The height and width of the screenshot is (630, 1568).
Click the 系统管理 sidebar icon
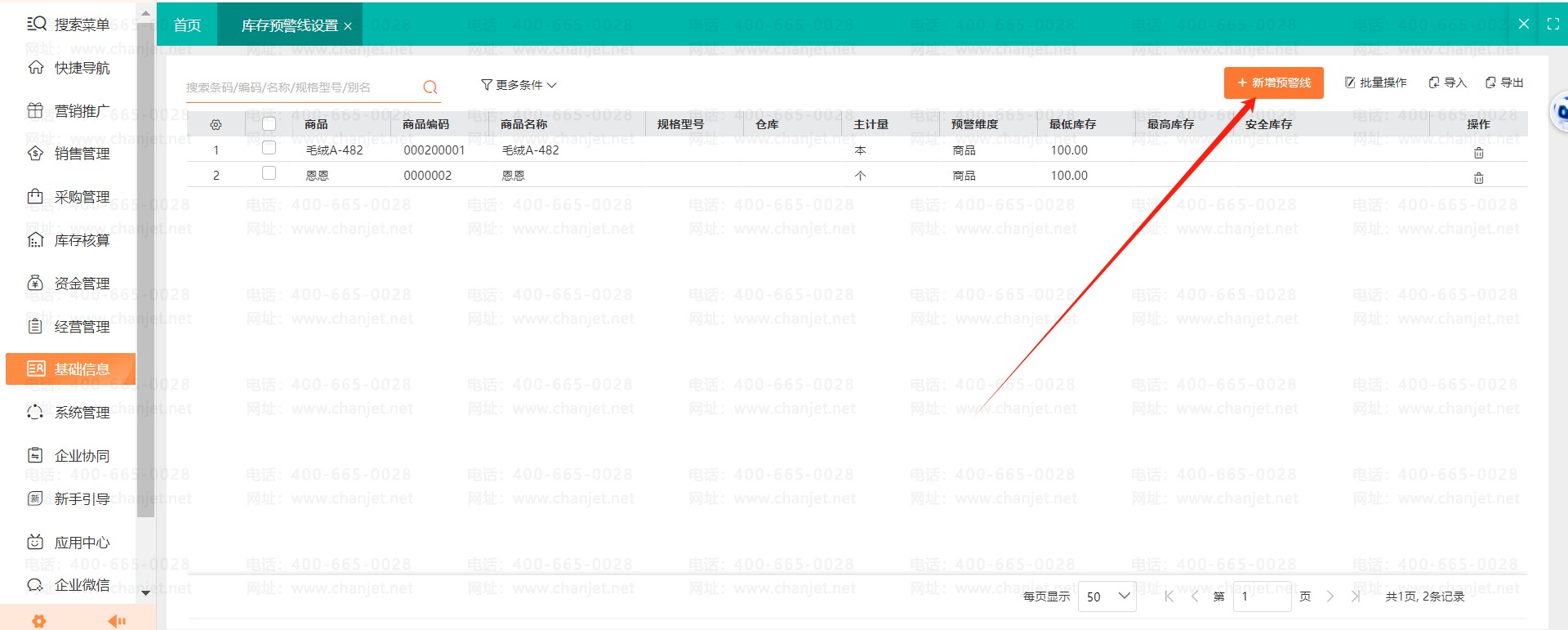tap(35, 413)
